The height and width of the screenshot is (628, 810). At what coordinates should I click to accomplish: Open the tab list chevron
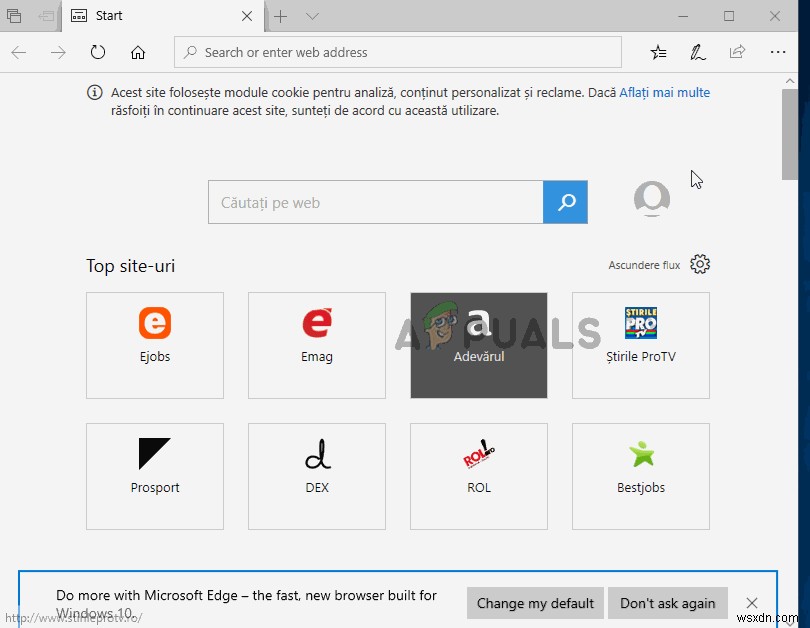(311, 16)
